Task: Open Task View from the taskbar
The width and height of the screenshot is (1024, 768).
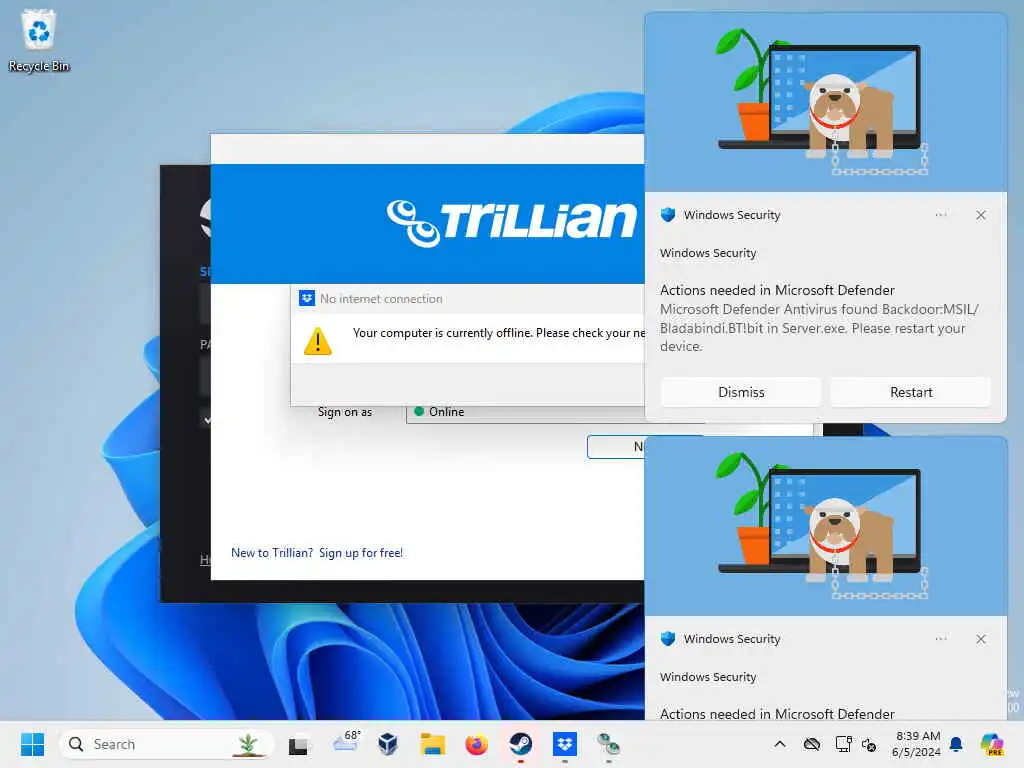Action: pos(299,744)
